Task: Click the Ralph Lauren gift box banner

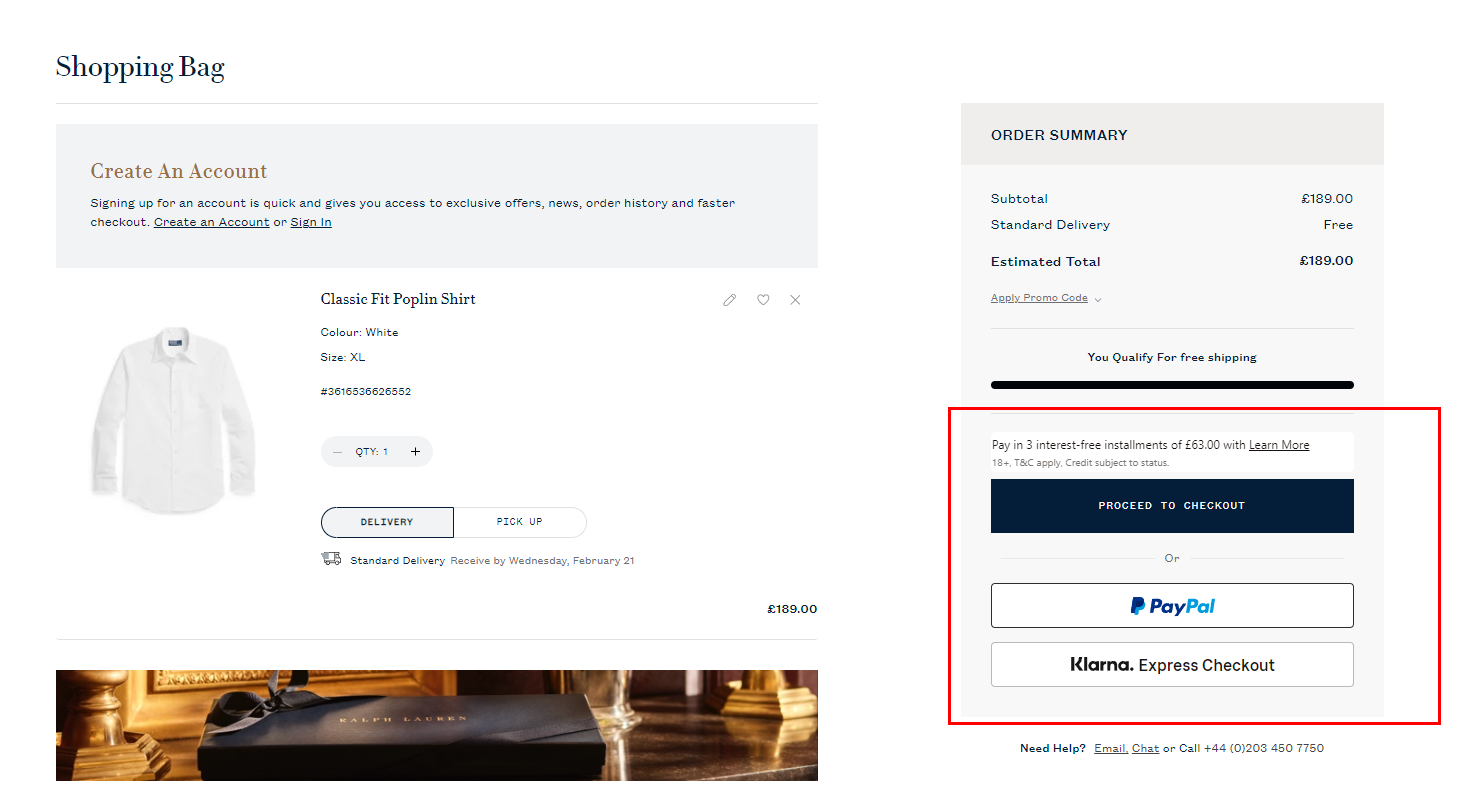Action: 437,725
